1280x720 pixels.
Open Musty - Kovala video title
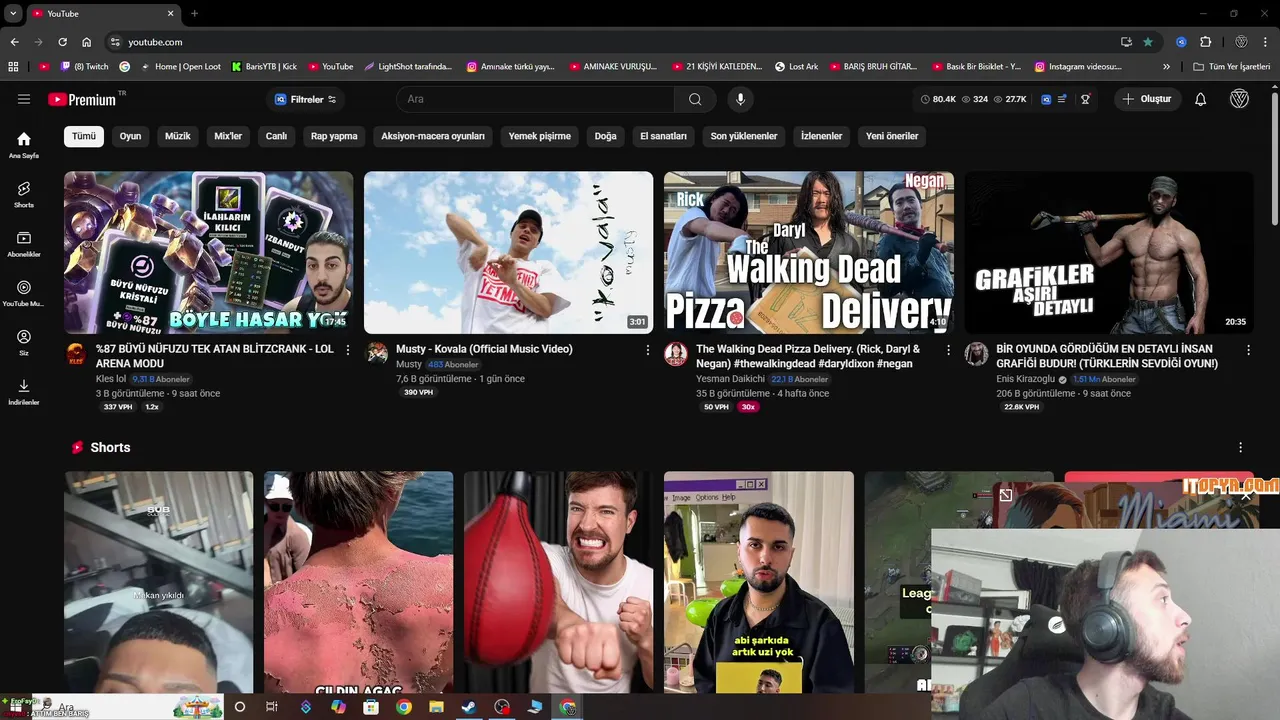pyautogui.click(x=484, y=349)
